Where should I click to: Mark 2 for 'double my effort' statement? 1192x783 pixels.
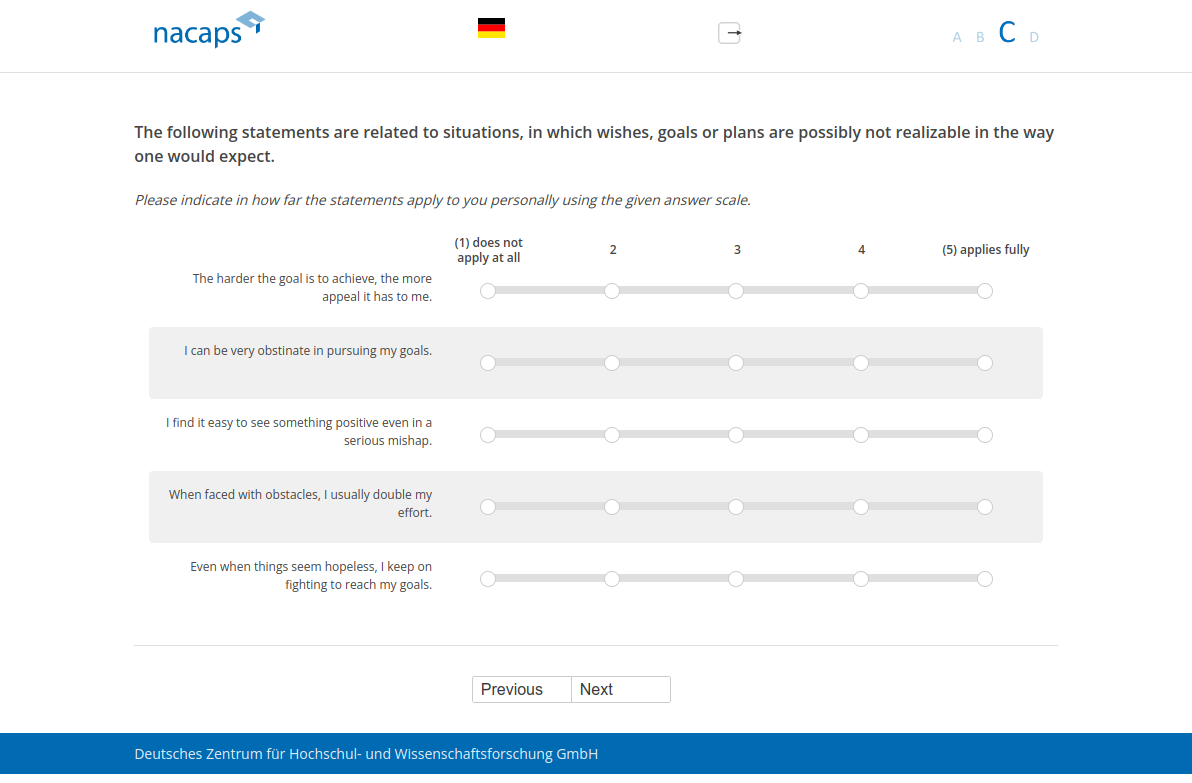(612, 507)
